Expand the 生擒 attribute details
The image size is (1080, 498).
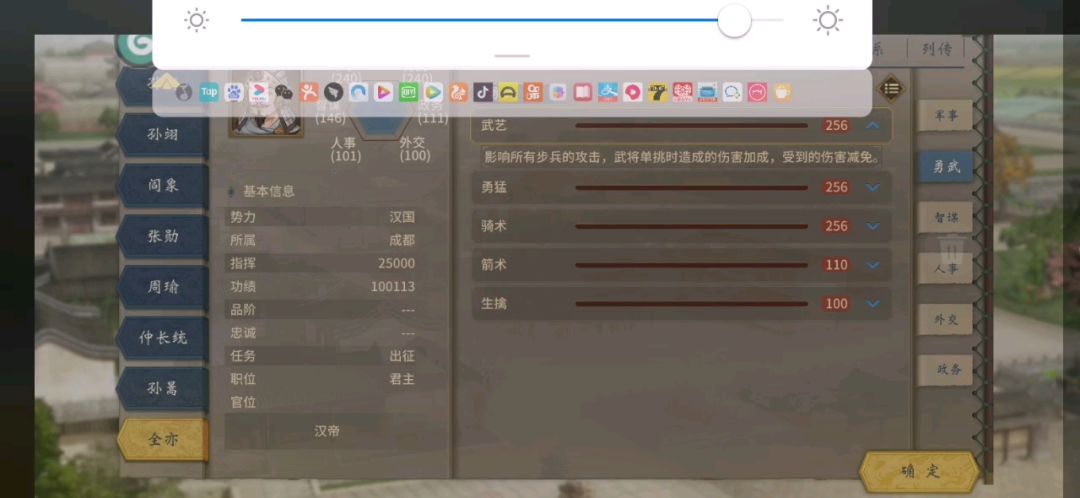click(x=873, y=304)
